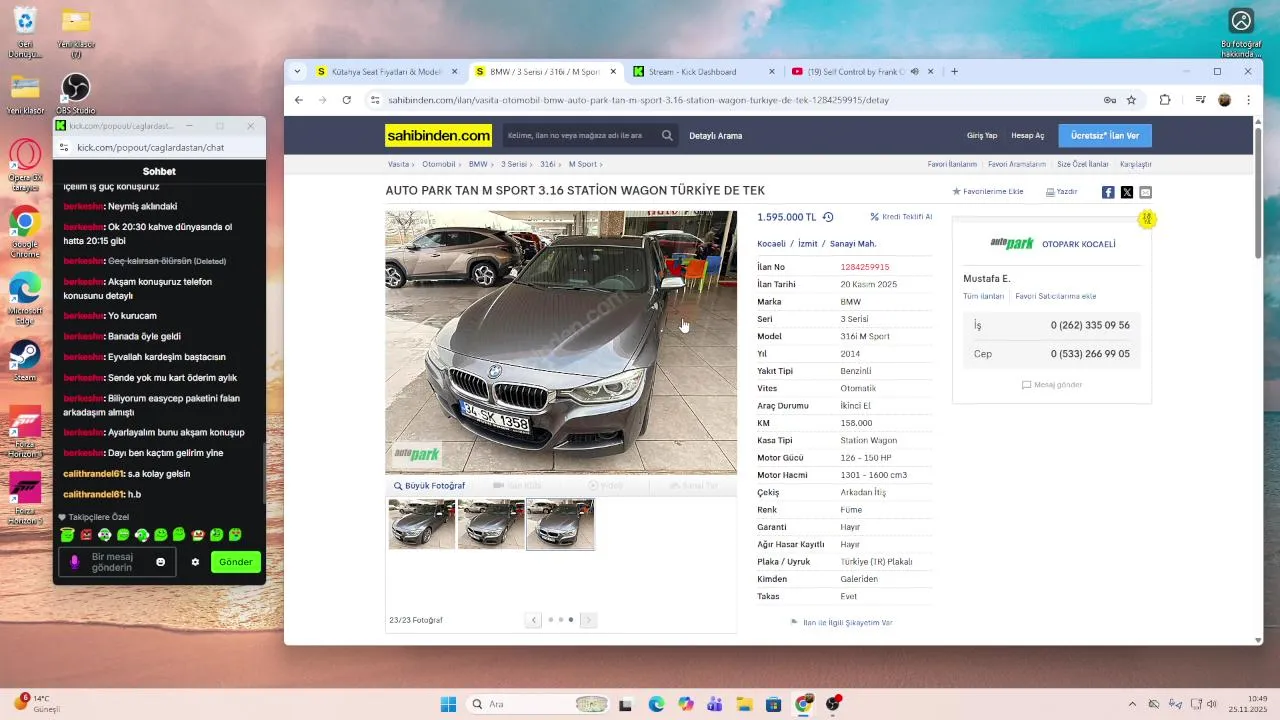The image size is (1280, 720).
Task: Open the Windows Start menu
Action: point(448,704)
